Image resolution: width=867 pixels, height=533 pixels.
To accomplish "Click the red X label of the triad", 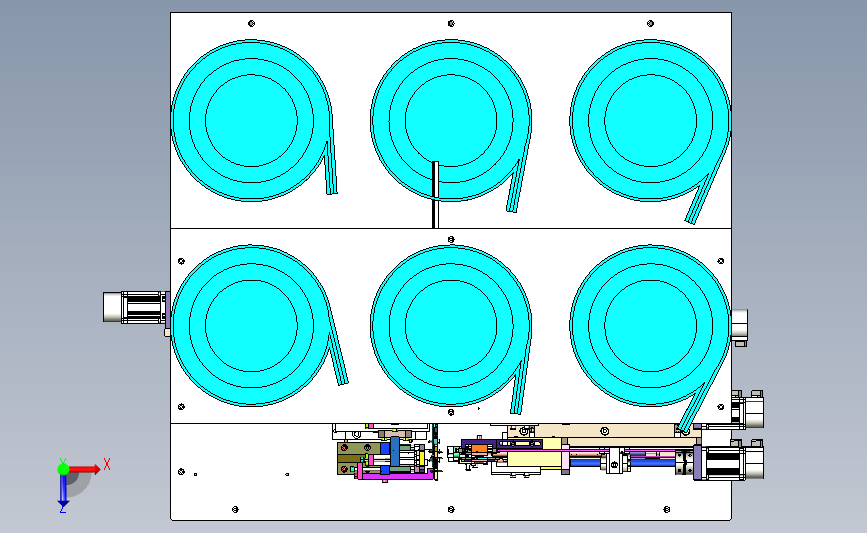I will pos(107,464).
